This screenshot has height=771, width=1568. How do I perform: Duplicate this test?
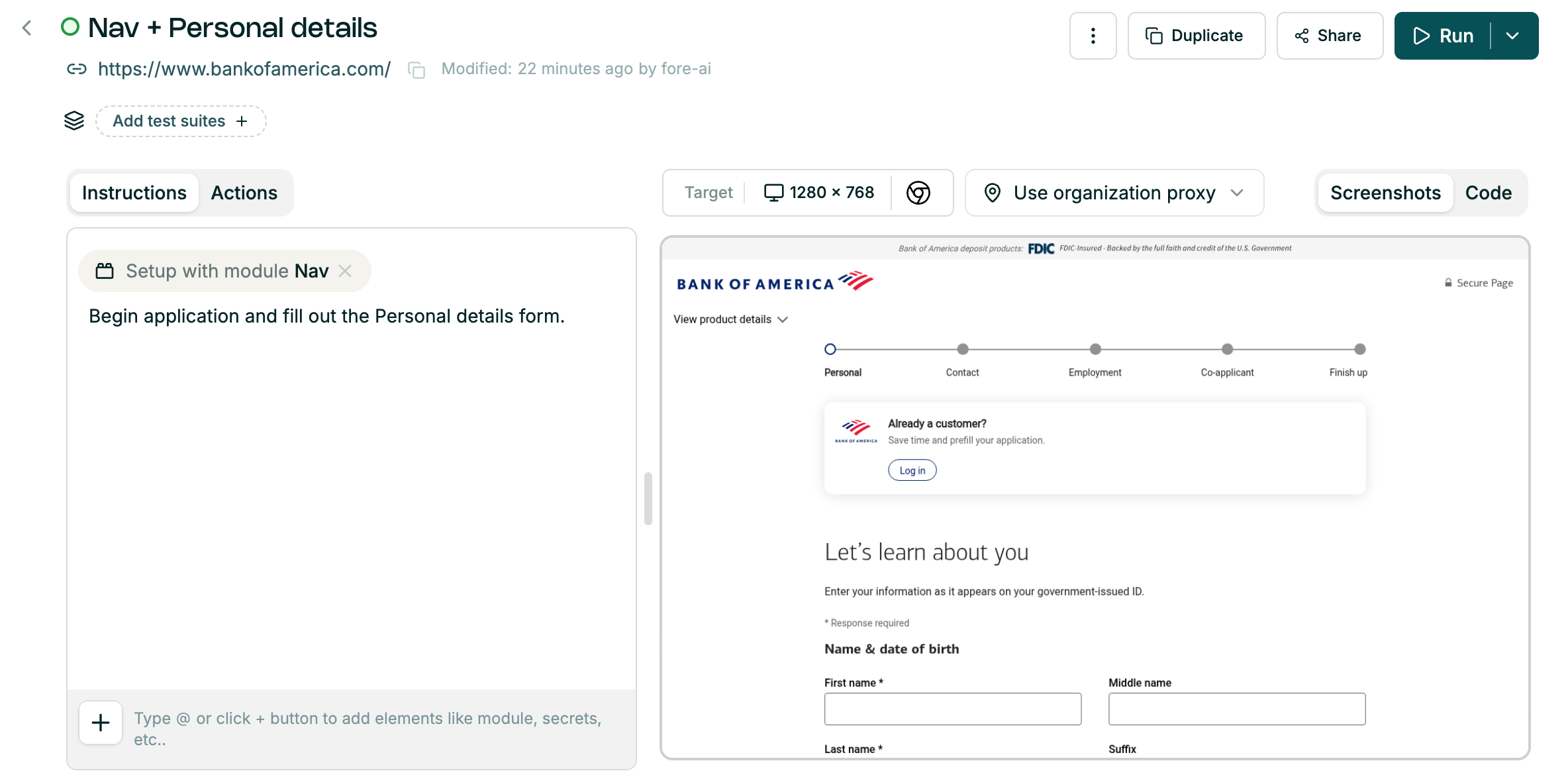[x=1197, y=36]
